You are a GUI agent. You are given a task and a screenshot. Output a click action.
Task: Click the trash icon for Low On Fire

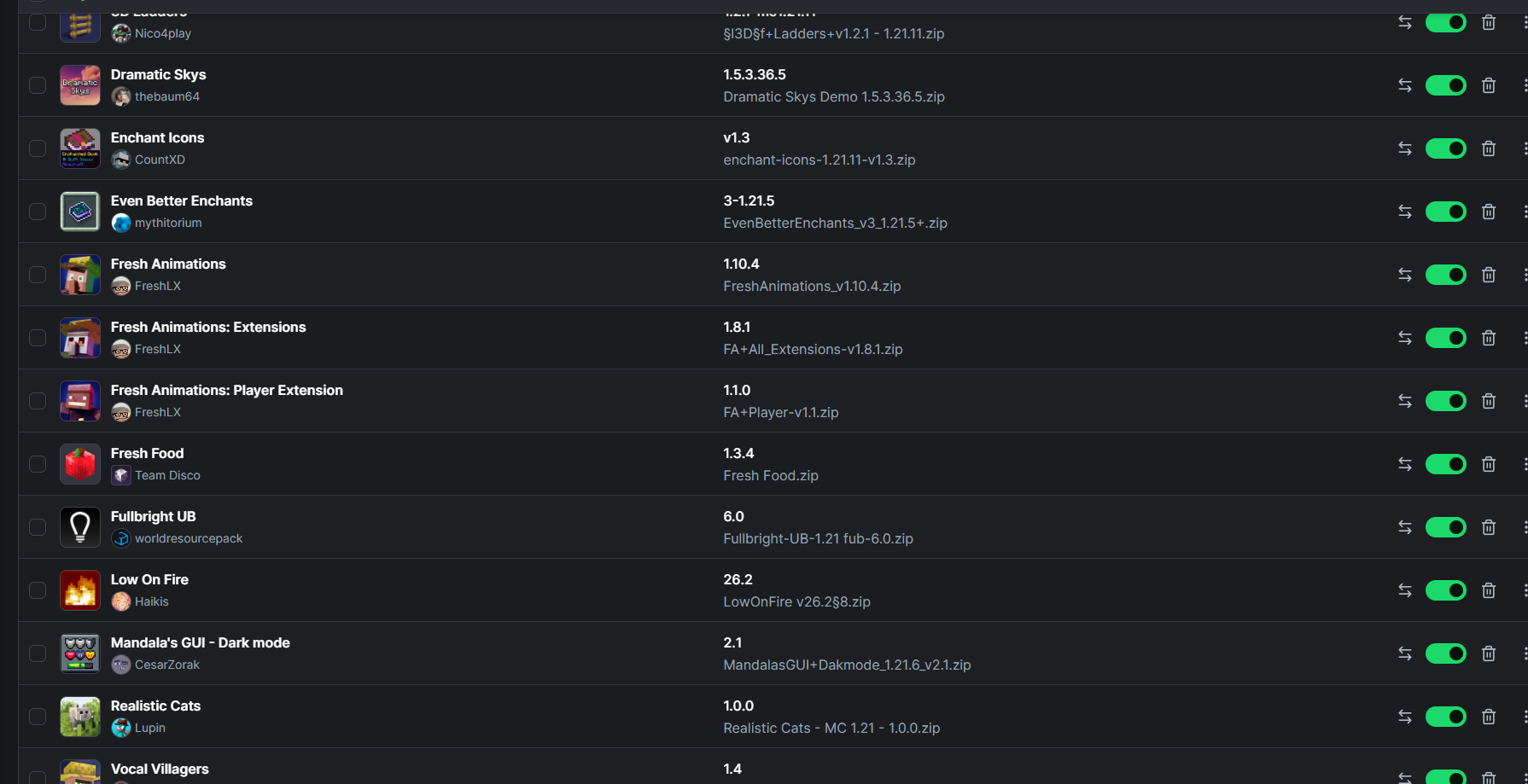point(1489,590)
